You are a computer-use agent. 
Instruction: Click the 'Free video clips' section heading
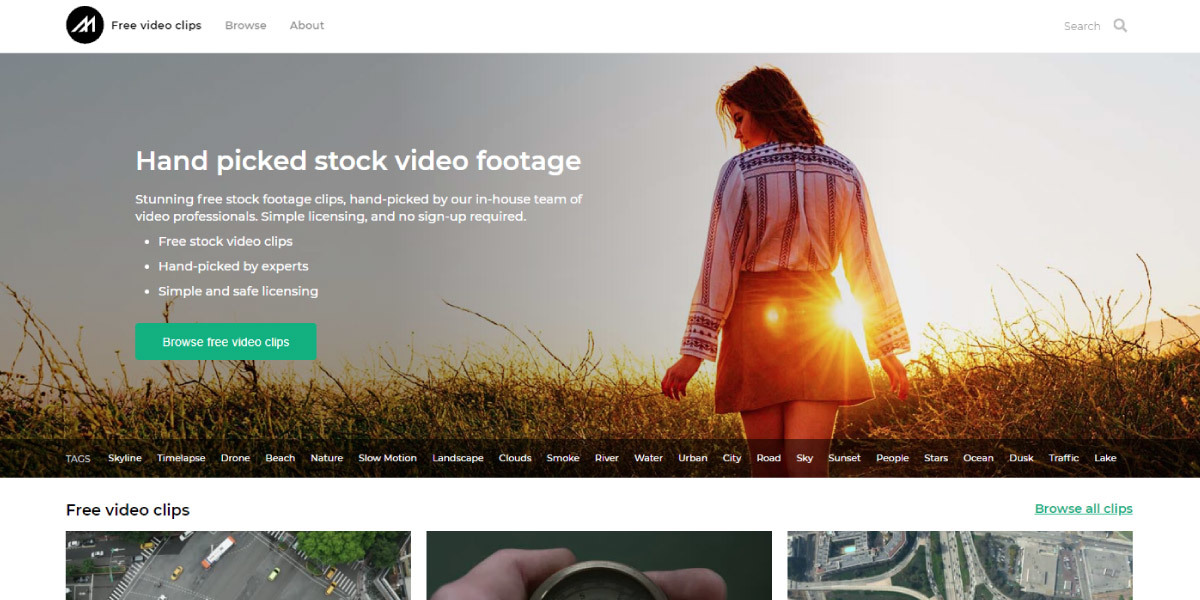tap(128, 510)
